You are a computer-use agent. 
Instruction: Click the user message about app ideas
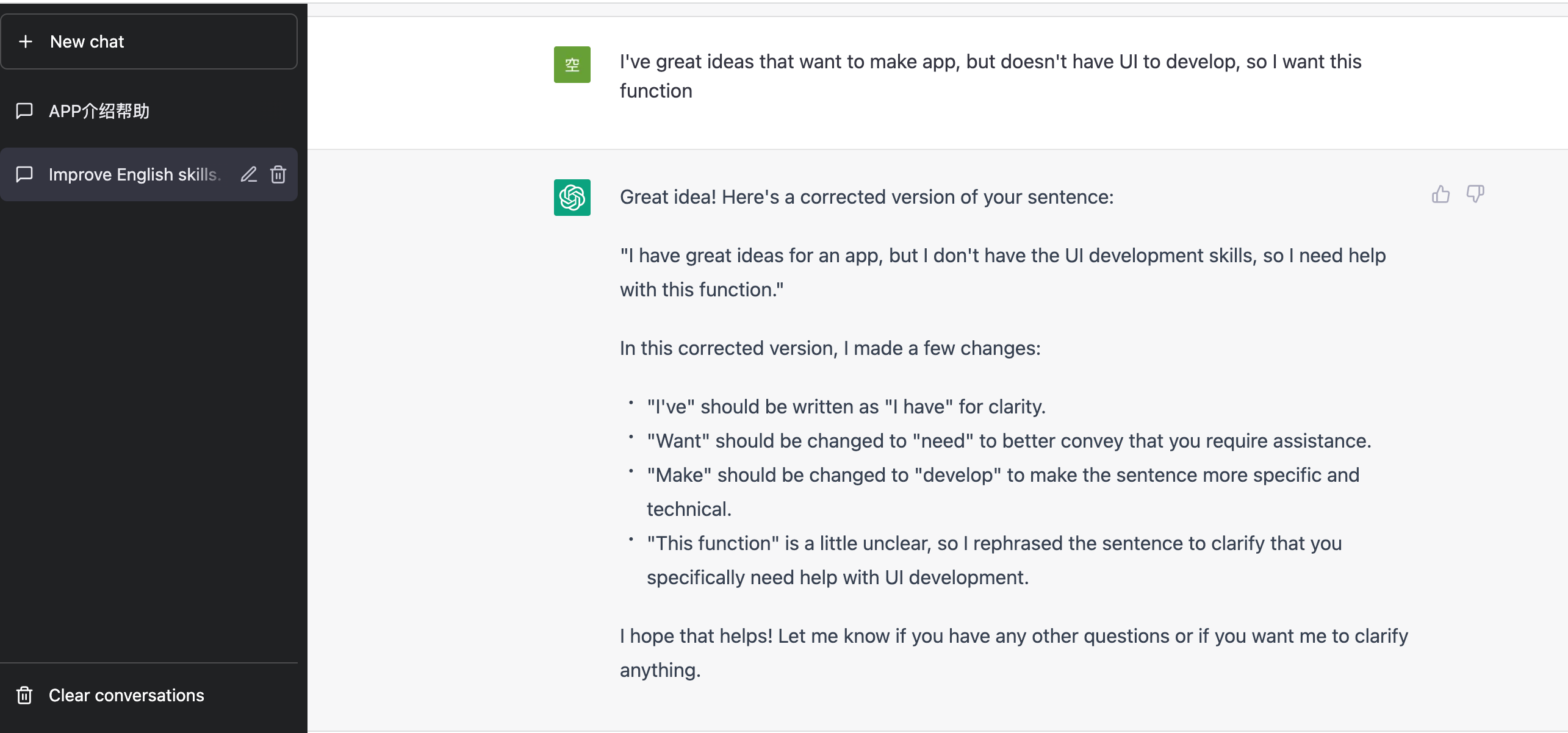(x=991, y=76)
